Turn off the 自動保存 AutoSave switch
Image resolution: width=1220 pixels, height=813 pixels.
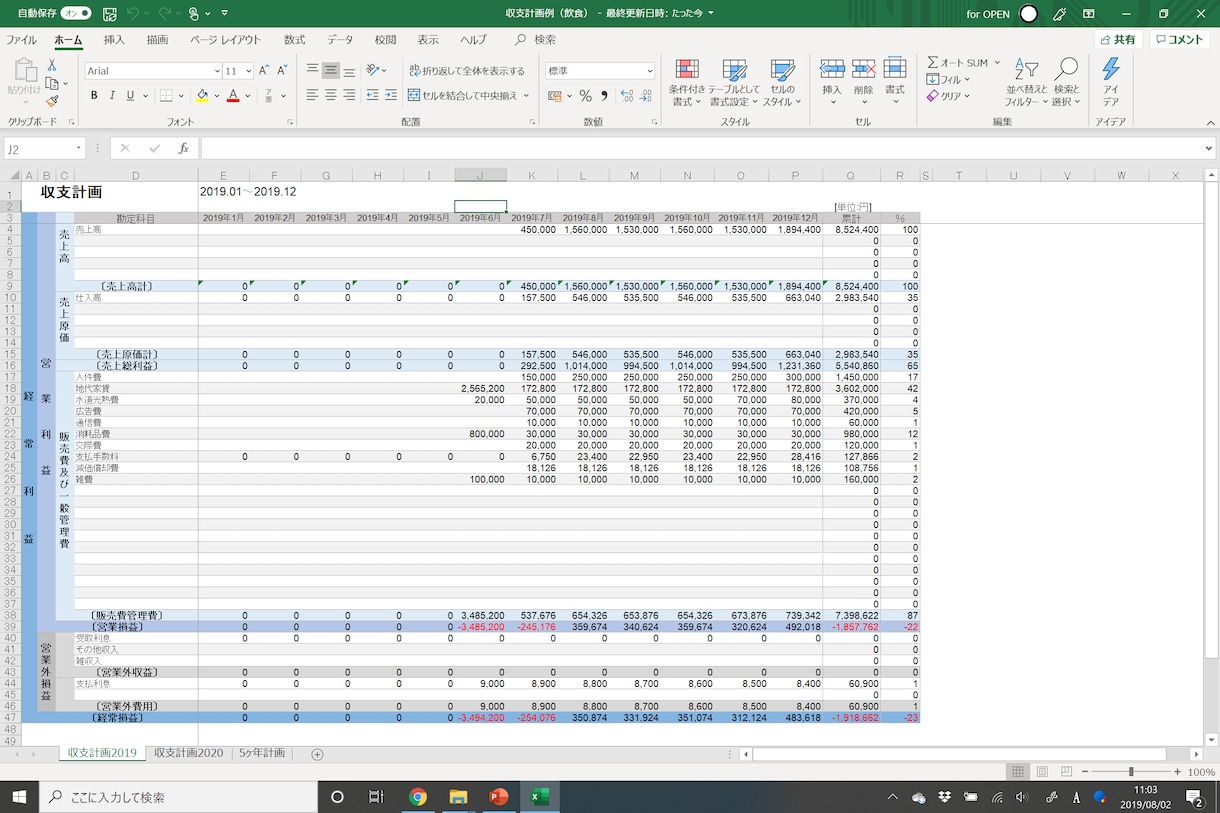pyautogui.click(x=76, y=14)
